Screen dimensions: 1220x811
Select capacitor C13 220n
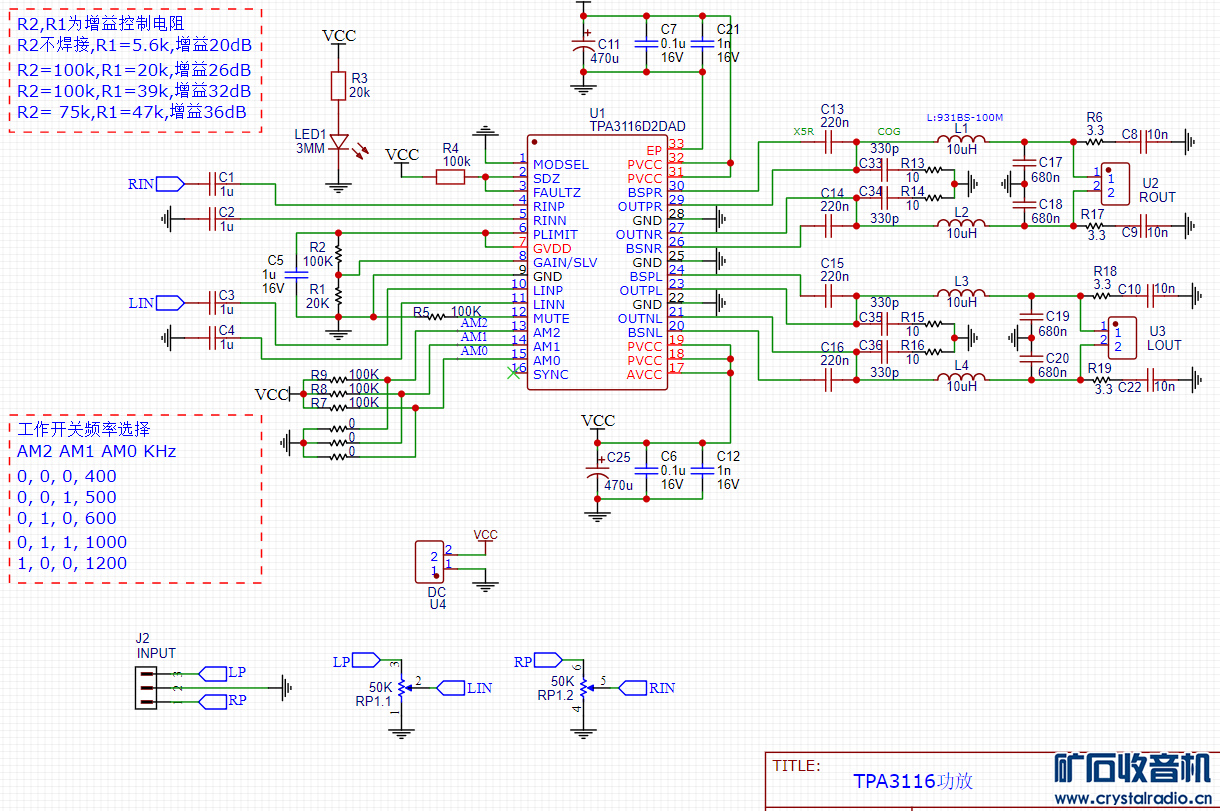point(829,143)
